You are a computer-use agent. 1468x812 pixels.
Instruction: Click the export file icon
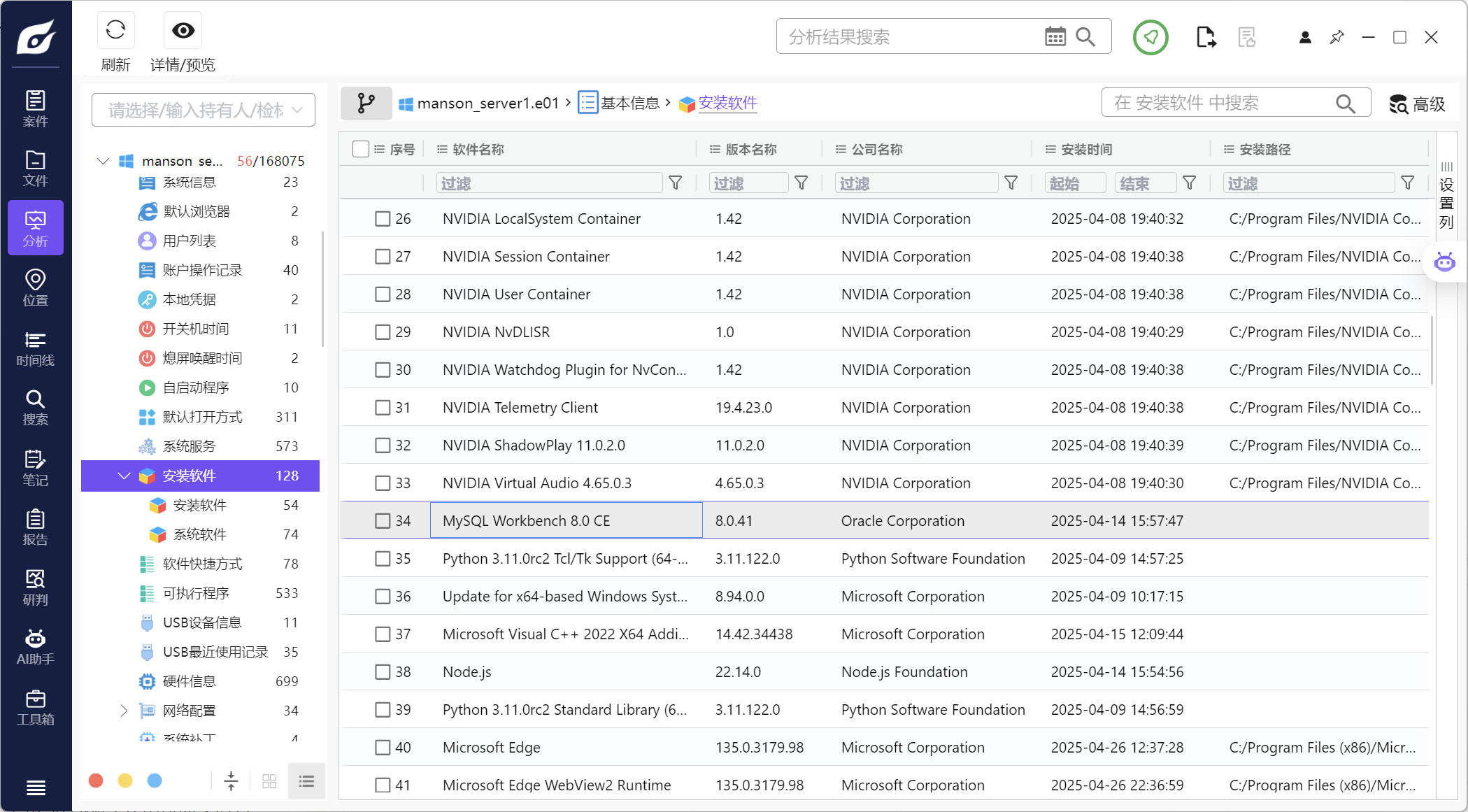[x=1206, y=36]
